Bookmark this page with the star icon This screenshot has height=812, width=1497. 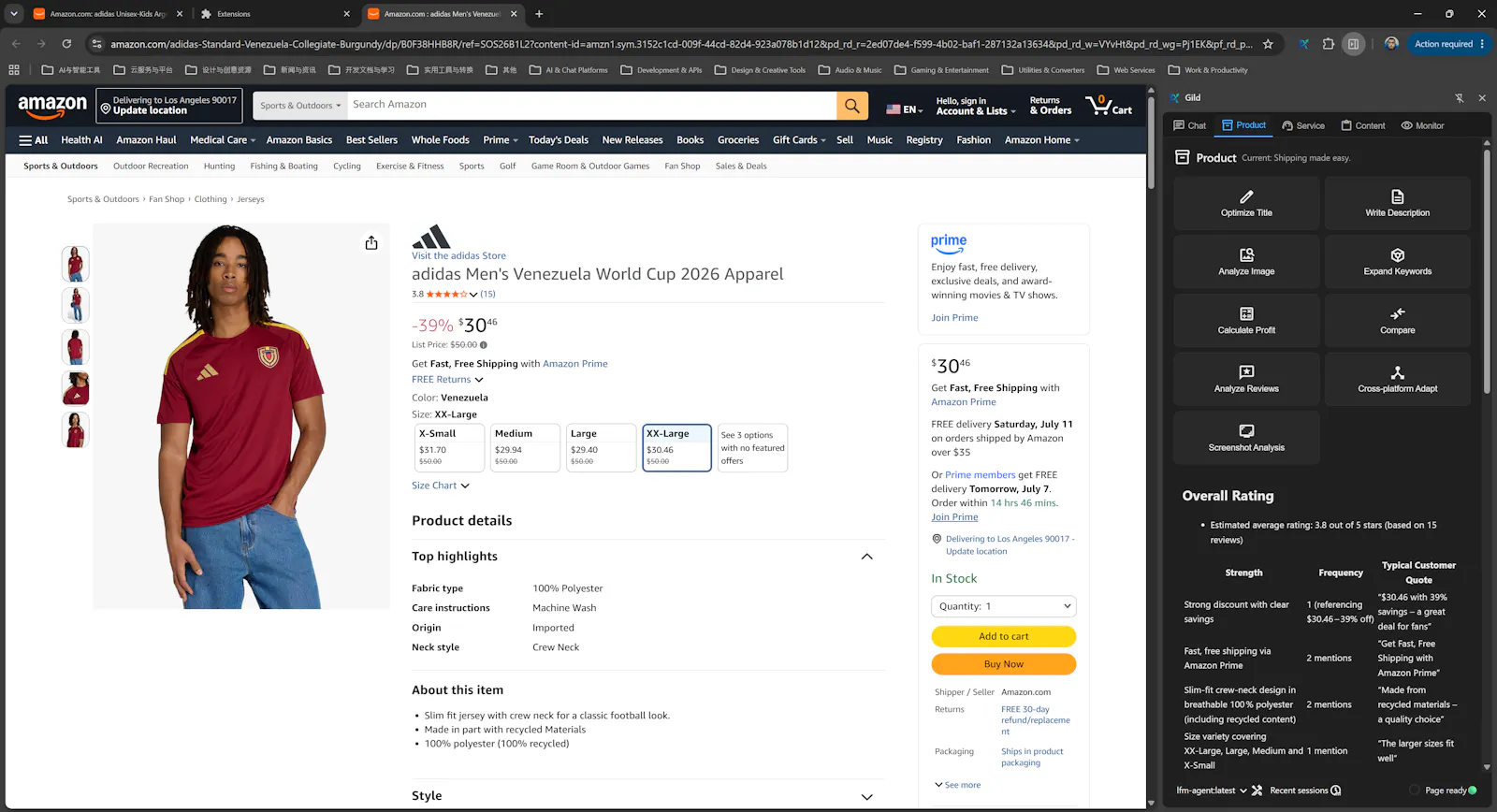1268,44
